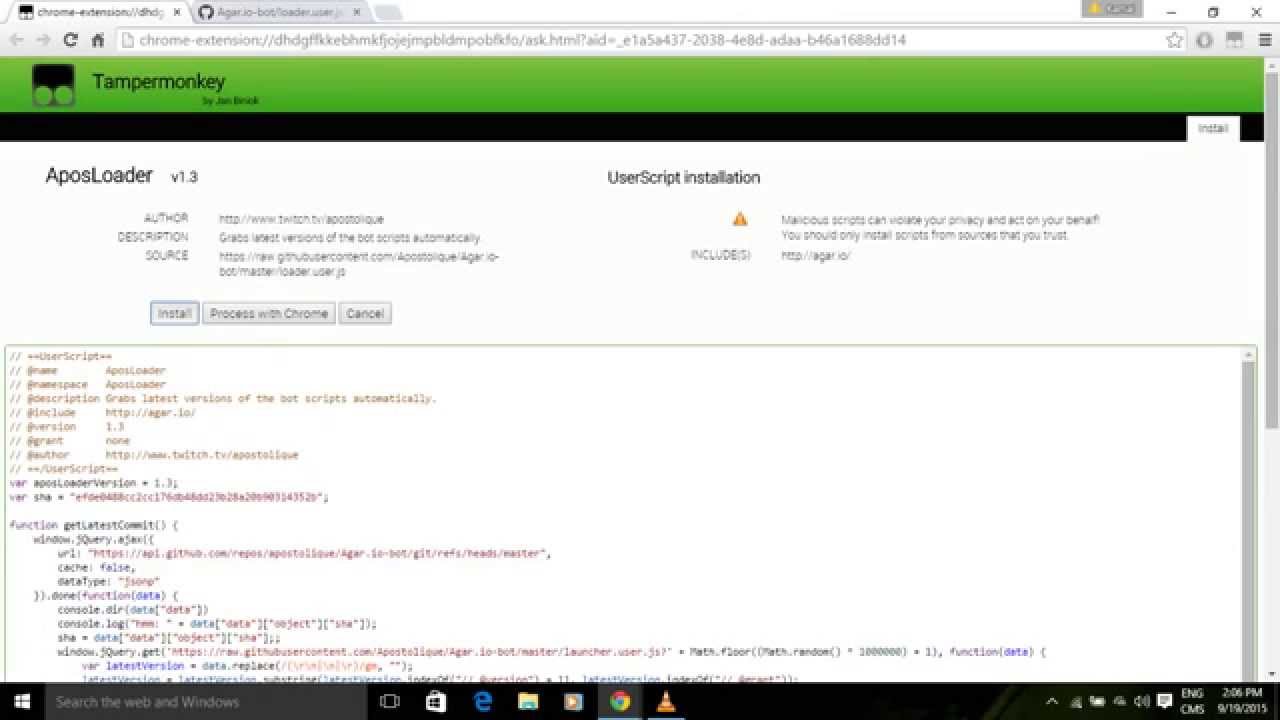The height and width of the screenshot is (720, 1280).
Task: Open Task View on the taskbar
Action: [x=390, y=701]
